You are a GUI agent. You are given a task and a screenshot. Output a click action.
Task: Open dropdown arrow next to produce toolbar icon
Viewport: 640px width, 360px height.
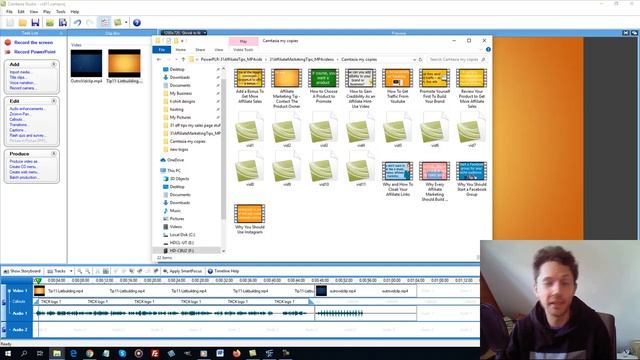pyautogui.click(x=126, y=22)
